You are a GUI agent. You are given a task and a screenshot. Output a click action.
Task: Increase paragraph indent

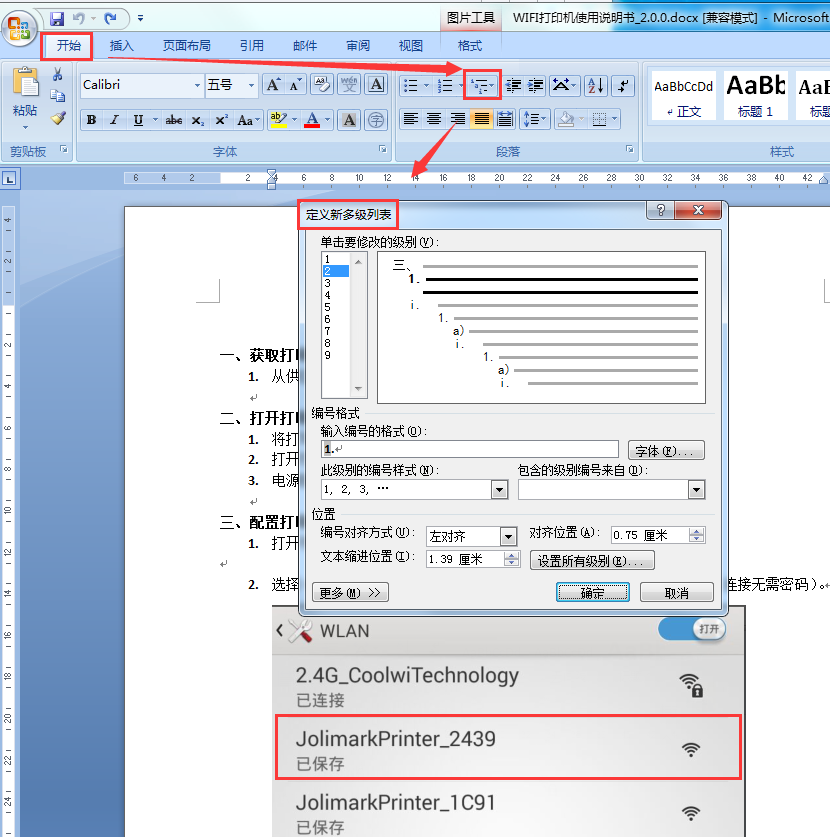tap(535, 85)
